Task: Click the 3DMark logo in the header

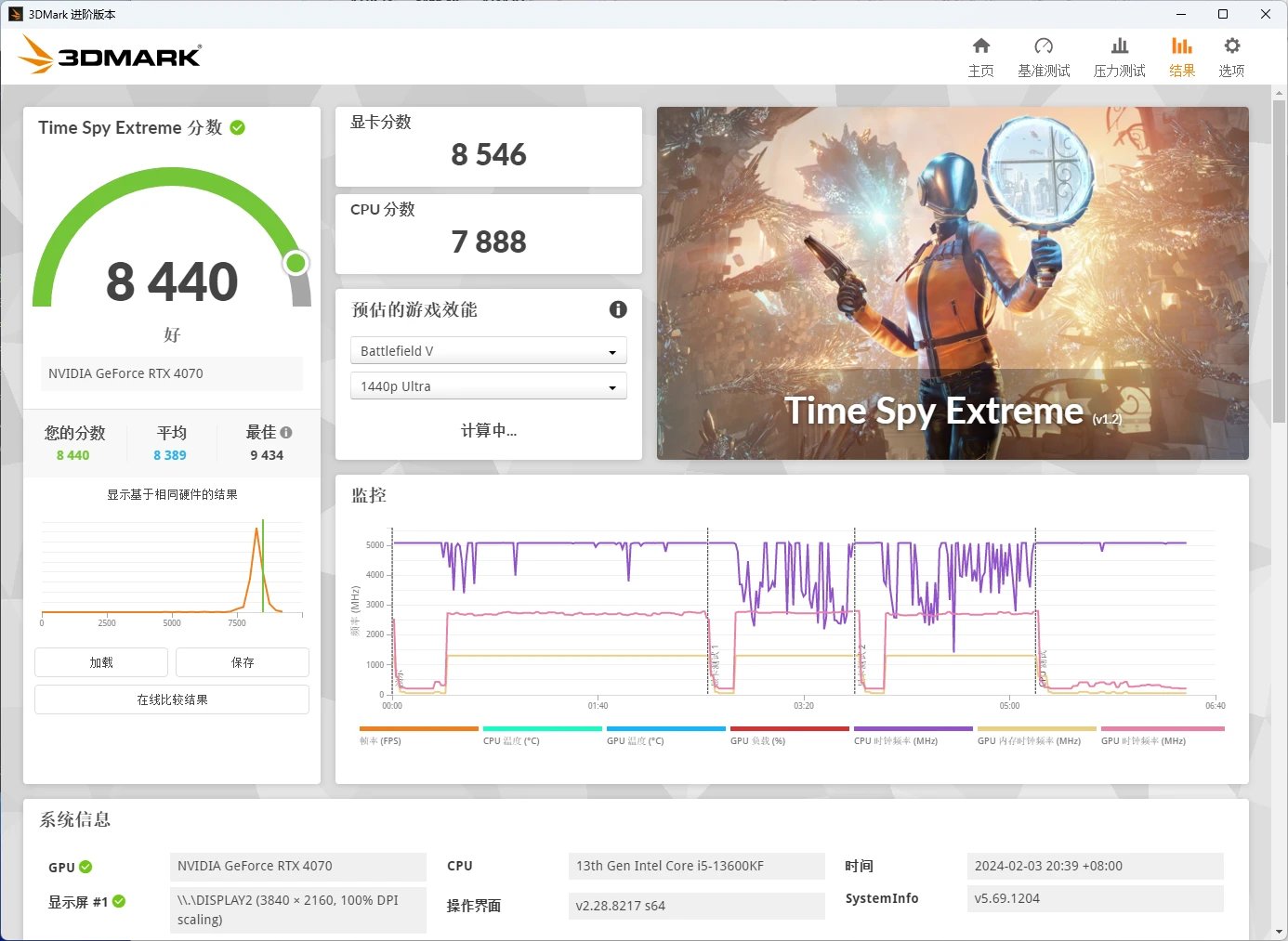Action: point(110,55)
